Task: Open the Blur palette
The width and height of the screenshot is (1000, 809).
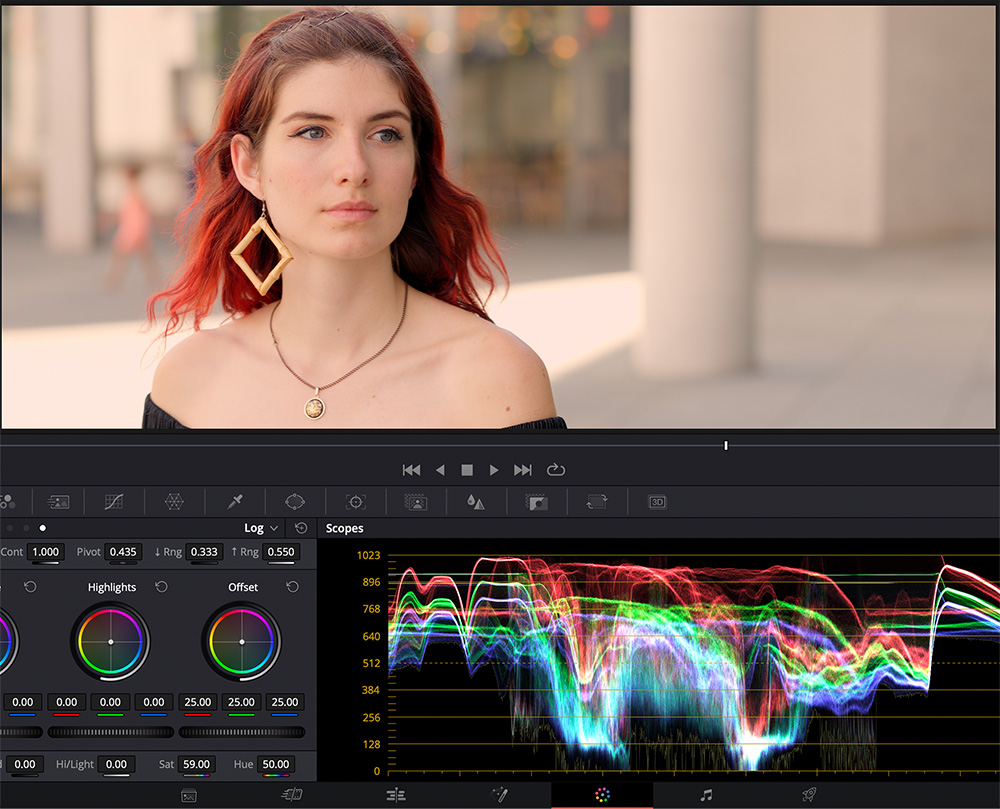Action: [476, 502]
